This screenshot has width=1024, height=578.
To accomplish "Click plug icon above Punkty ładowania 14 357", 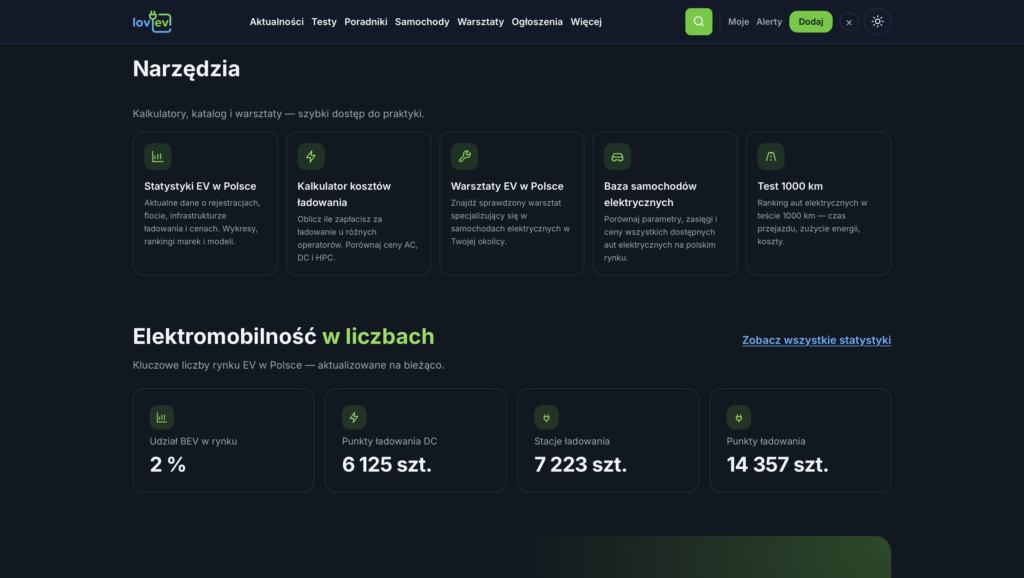I will click(739, 417).
